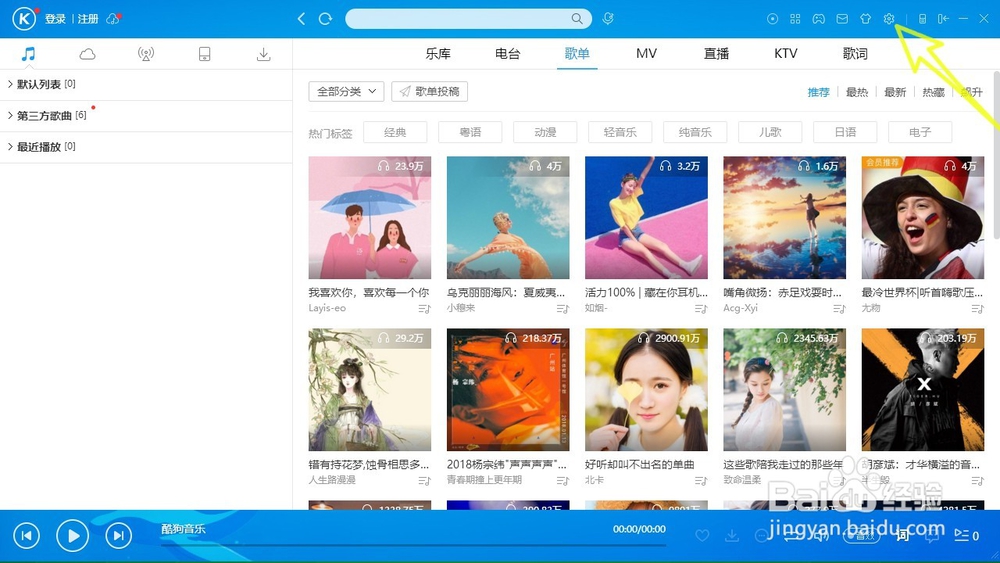
Task: Toggle the 音效 sound effect pill
Action: pyautogui.click(x=862, y=536)
